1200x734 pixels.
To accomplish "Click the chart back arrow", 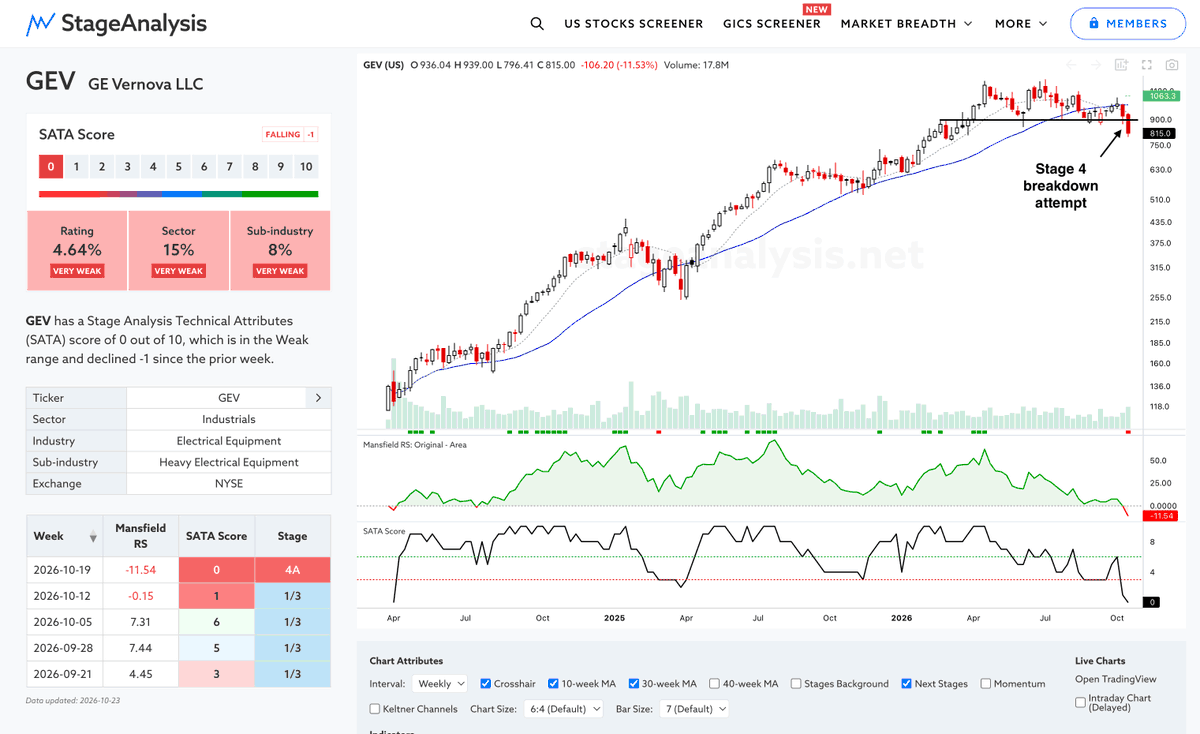I will pyautogui.click(x=1071, y=65).
